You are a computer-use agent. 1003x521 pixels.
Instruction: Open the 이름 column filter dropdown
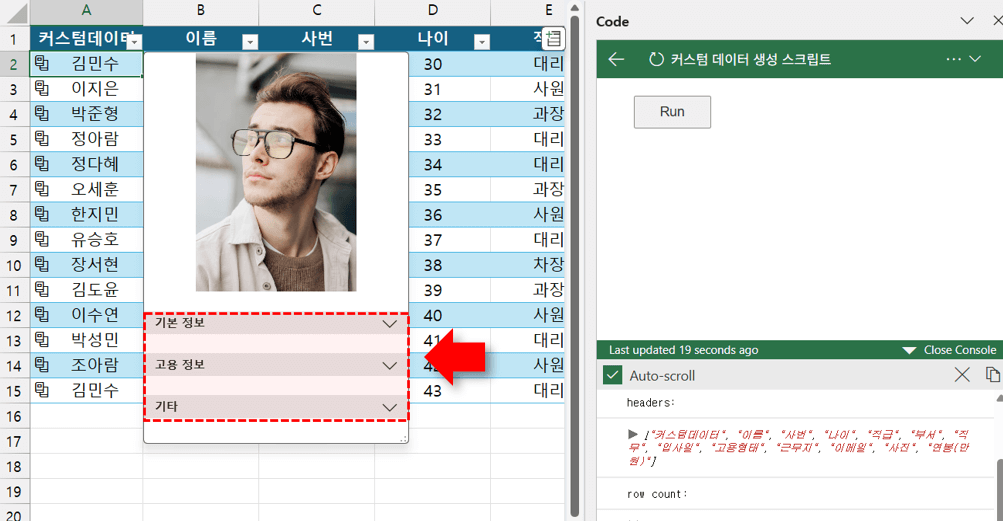[250, 41]
